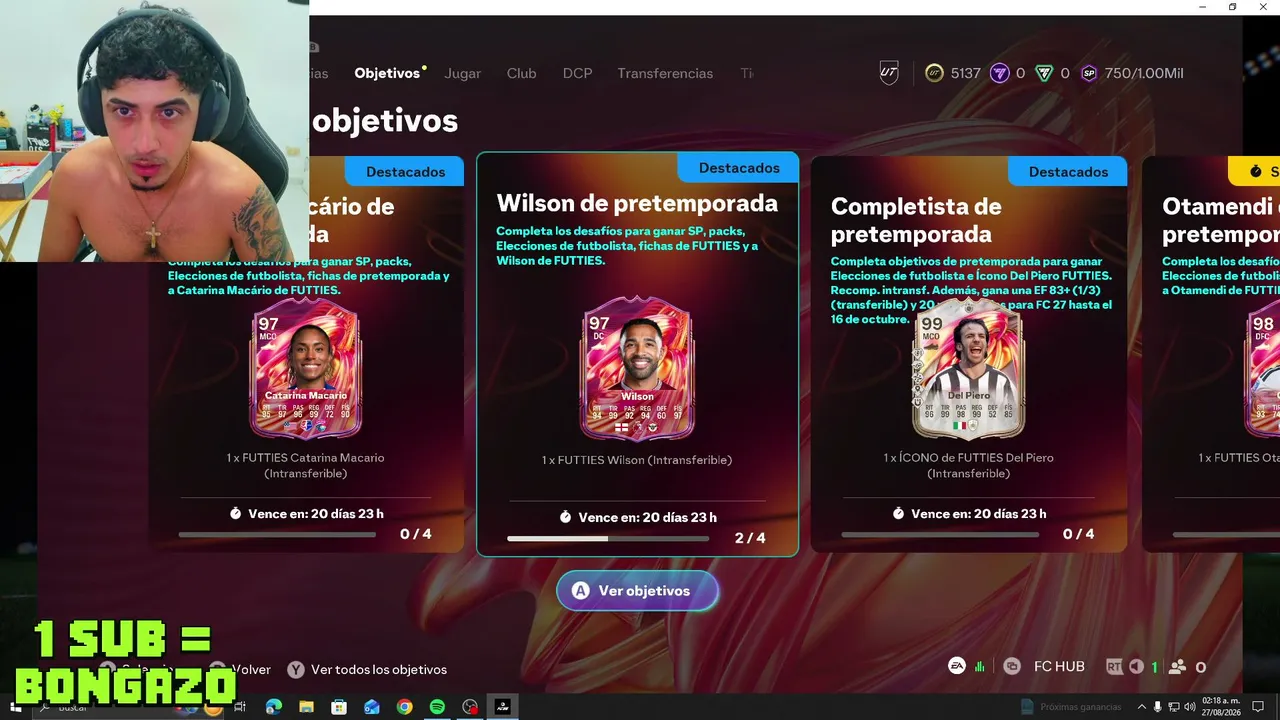This screenshot has height=720, width=1280.
Task: Click the Volver prompt
Action: point(251,669)
